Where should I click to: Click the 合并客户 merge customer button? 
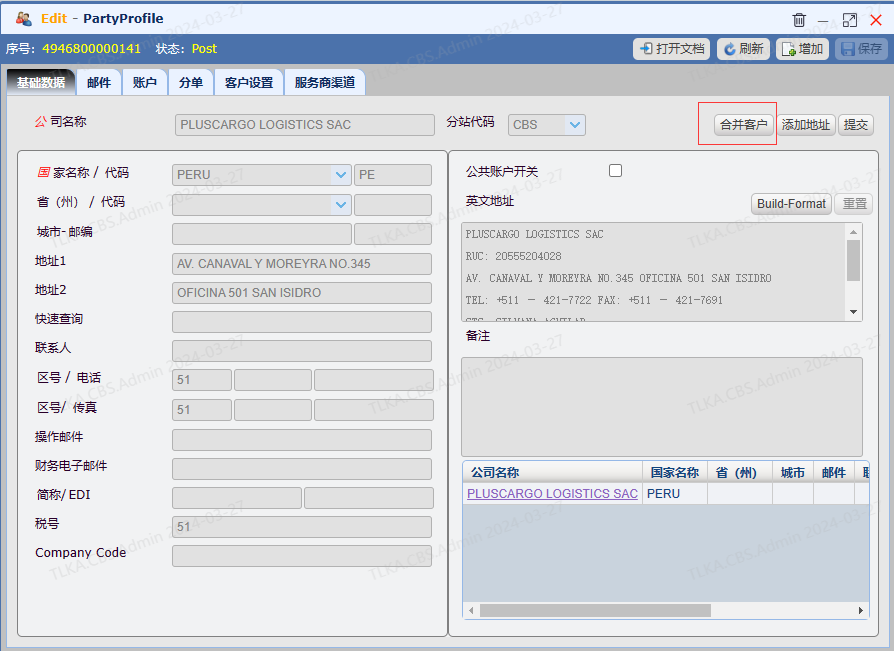[743, 125]
